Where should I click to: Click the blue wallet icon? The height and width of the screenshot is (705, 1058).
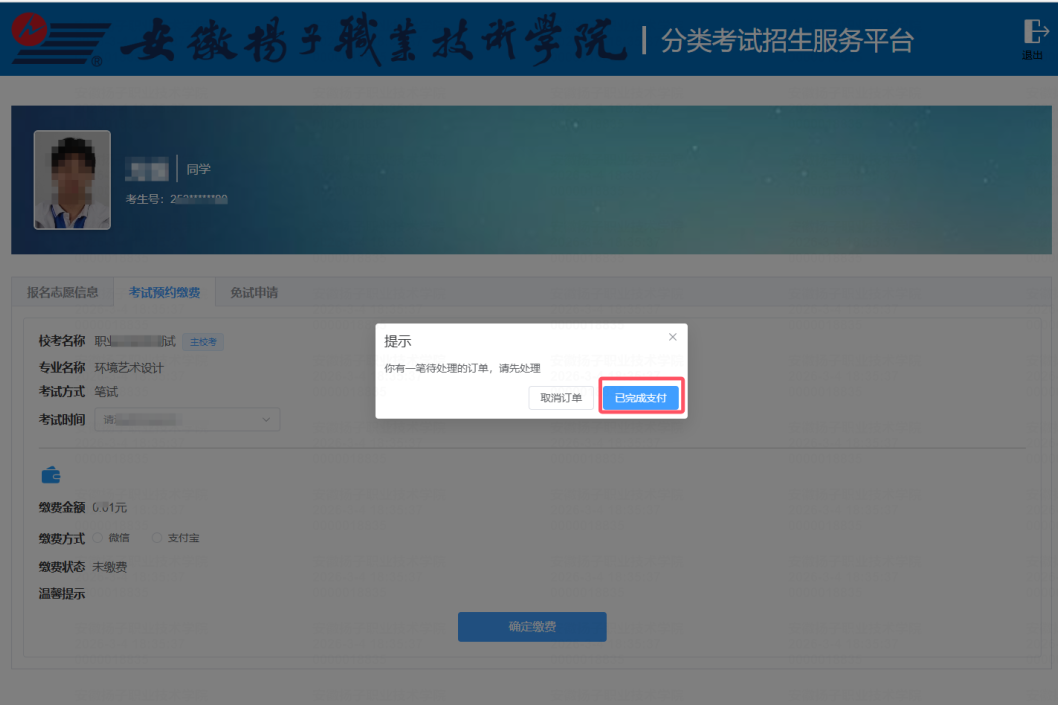(x=51, y=475)
